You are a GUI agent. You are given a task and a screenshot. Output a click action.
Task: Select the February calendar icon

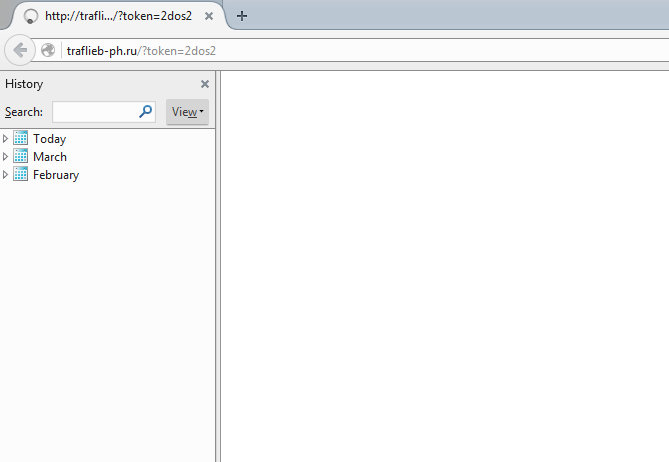click(x=20, y=174)
